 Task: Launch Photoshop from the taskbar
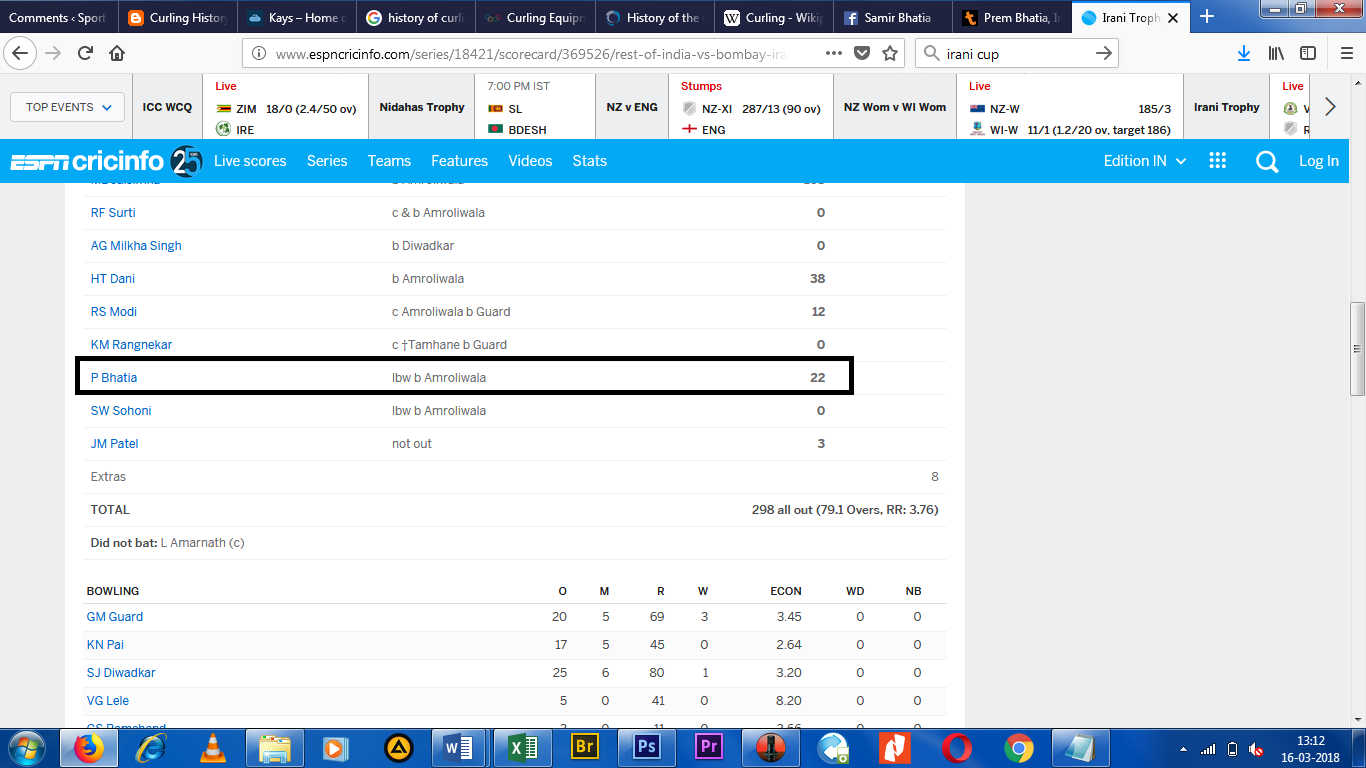point(647,747)
